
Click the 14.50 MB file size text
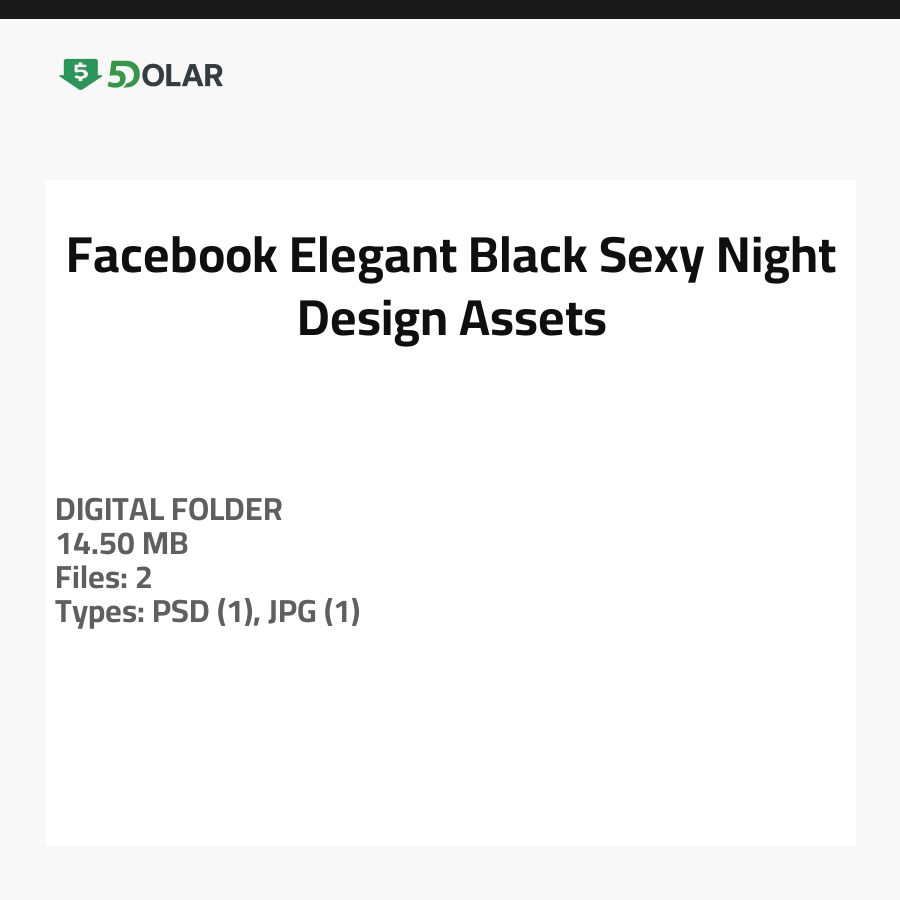(x=122, y=545)
